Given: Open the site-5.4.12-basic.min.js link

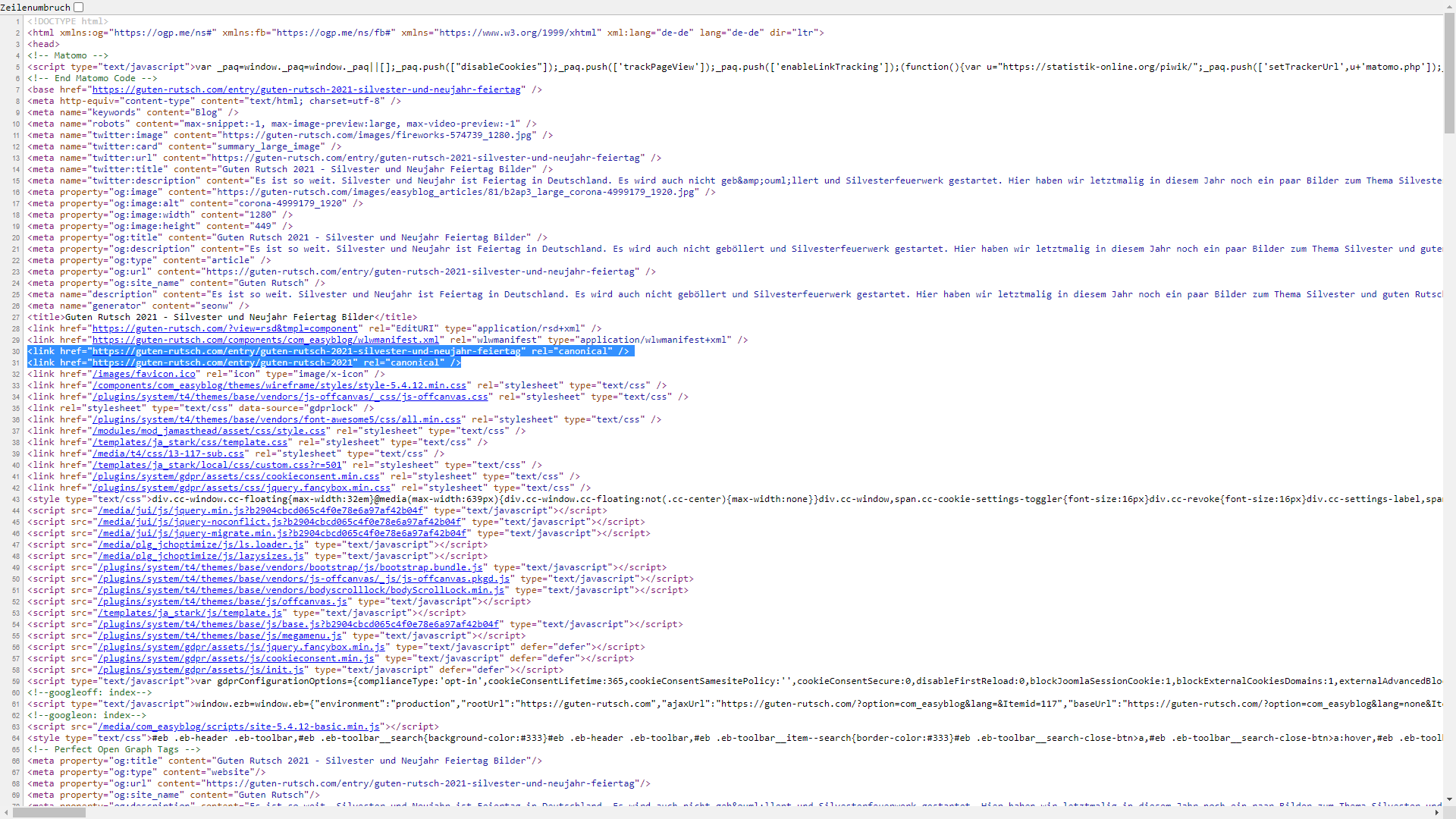Looking at the screenshot, I should click(238, 726).
